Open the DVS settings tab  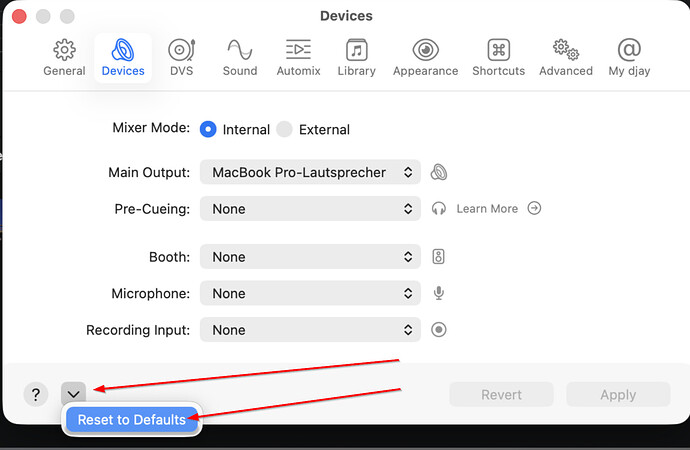181,58
